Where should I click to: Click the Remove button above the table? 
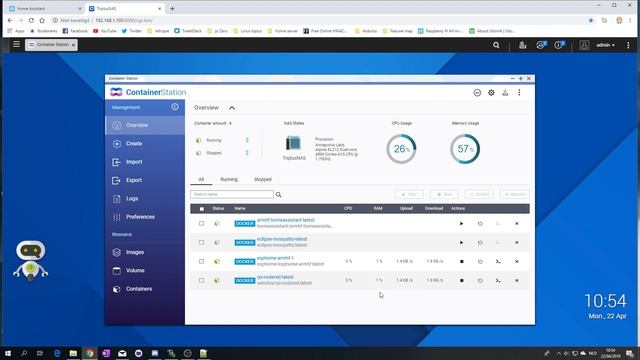515,194
